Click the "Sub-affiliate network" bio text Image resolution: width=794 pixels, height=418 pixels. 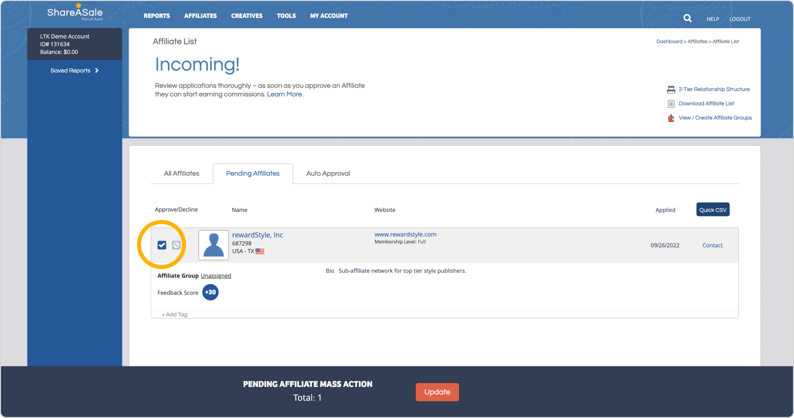402,271
